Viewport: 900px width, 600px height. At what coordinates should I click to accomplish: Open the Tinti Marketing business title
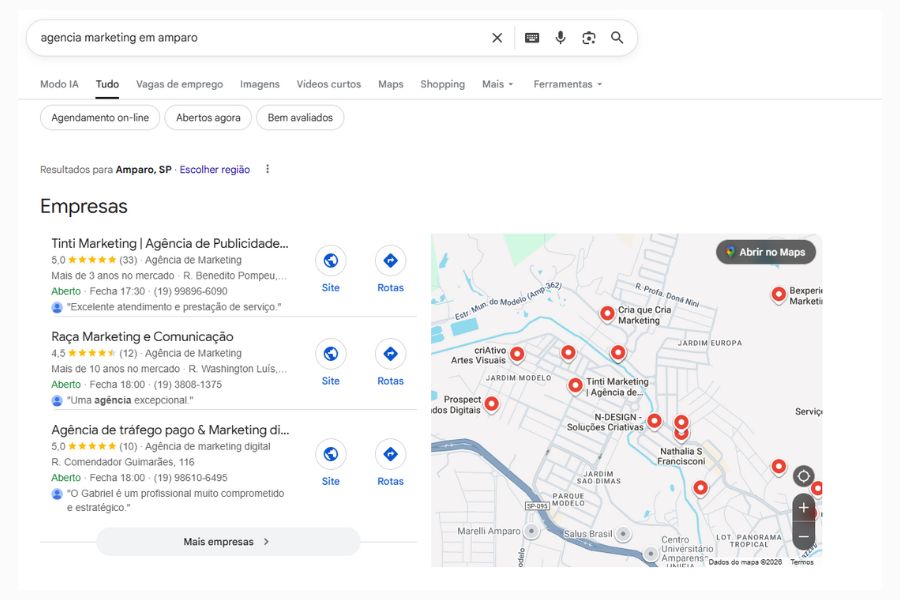[170, 243]
